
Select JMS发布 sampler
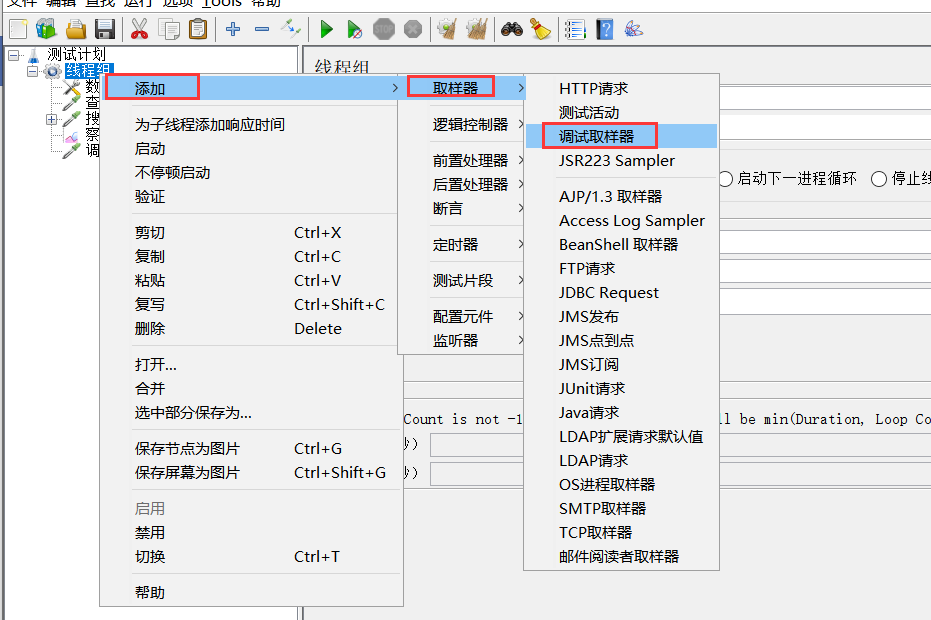click(621, 317)
